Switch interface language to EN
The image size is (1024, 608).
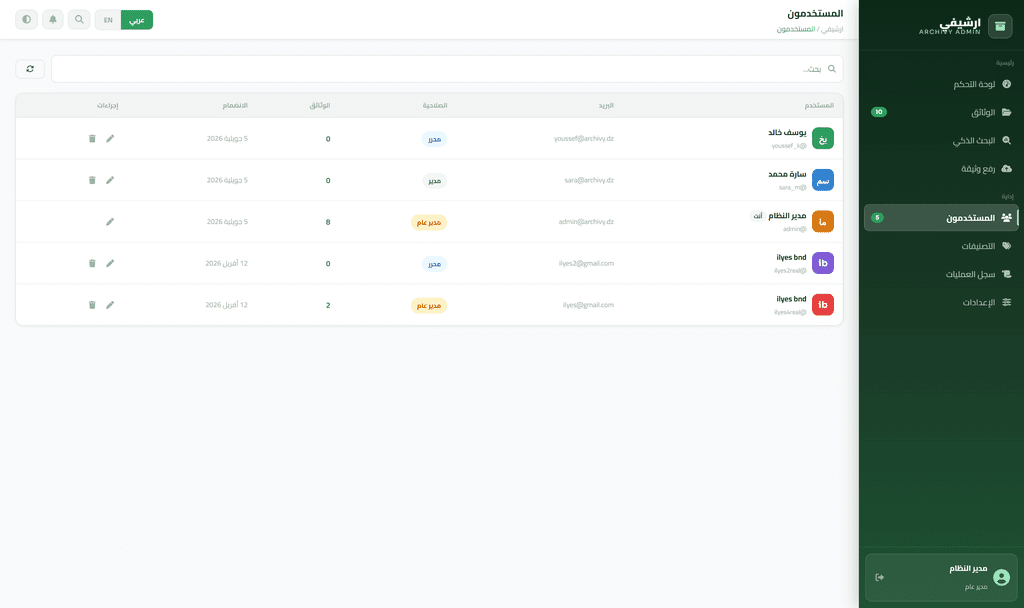pos(108,20)
